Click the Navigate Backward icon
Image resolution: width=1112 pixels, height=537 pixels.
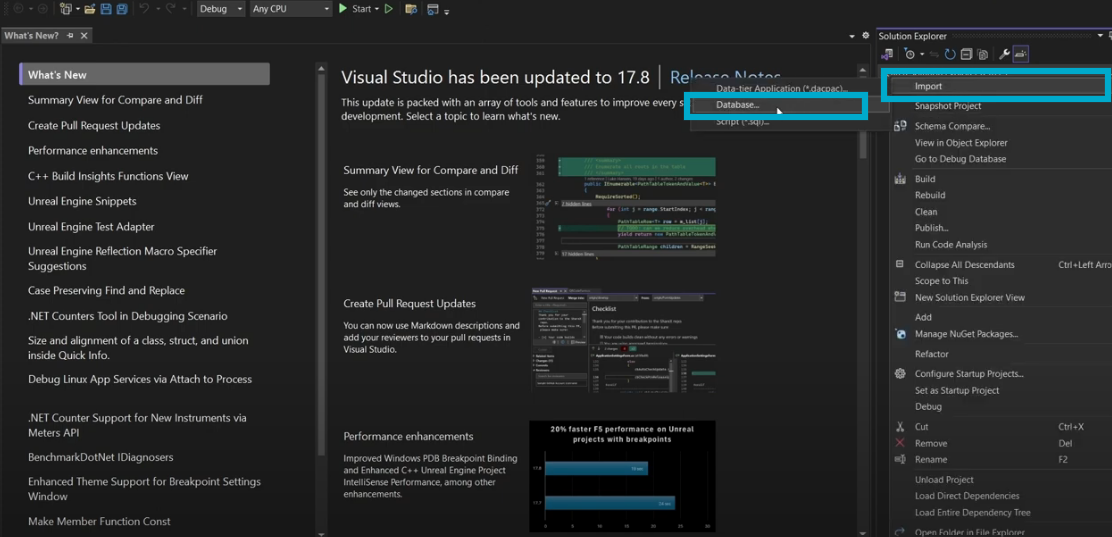[18, 9]
